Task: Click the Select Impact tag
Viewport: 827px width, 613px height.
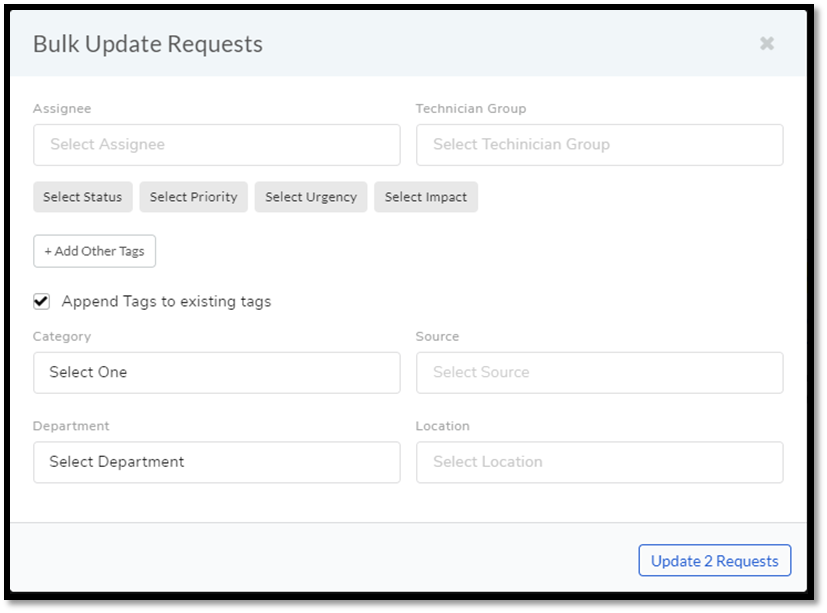Action: [x=426, y=197]
